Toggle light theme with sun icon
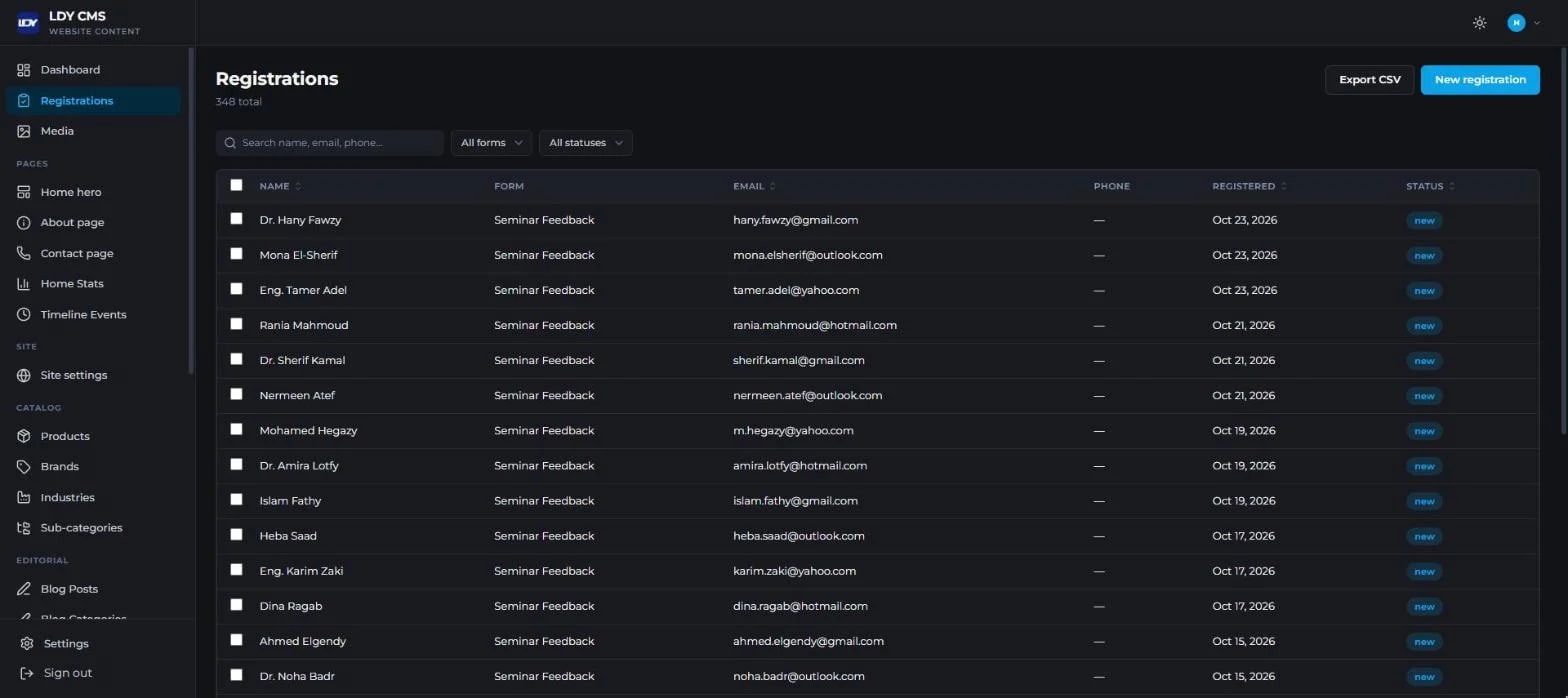The height and width of the screenshot is (698, 1568). tap(1480, 23)
